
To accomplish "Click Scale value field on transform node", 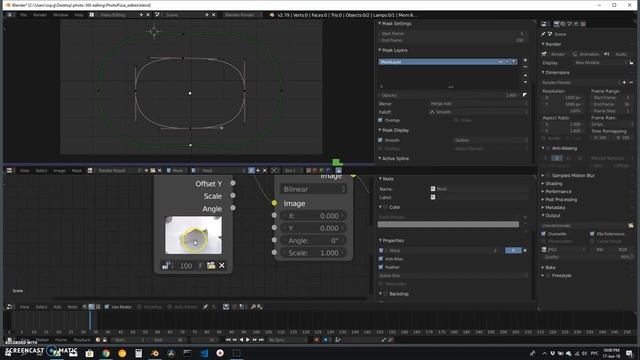I will [313, 253].
